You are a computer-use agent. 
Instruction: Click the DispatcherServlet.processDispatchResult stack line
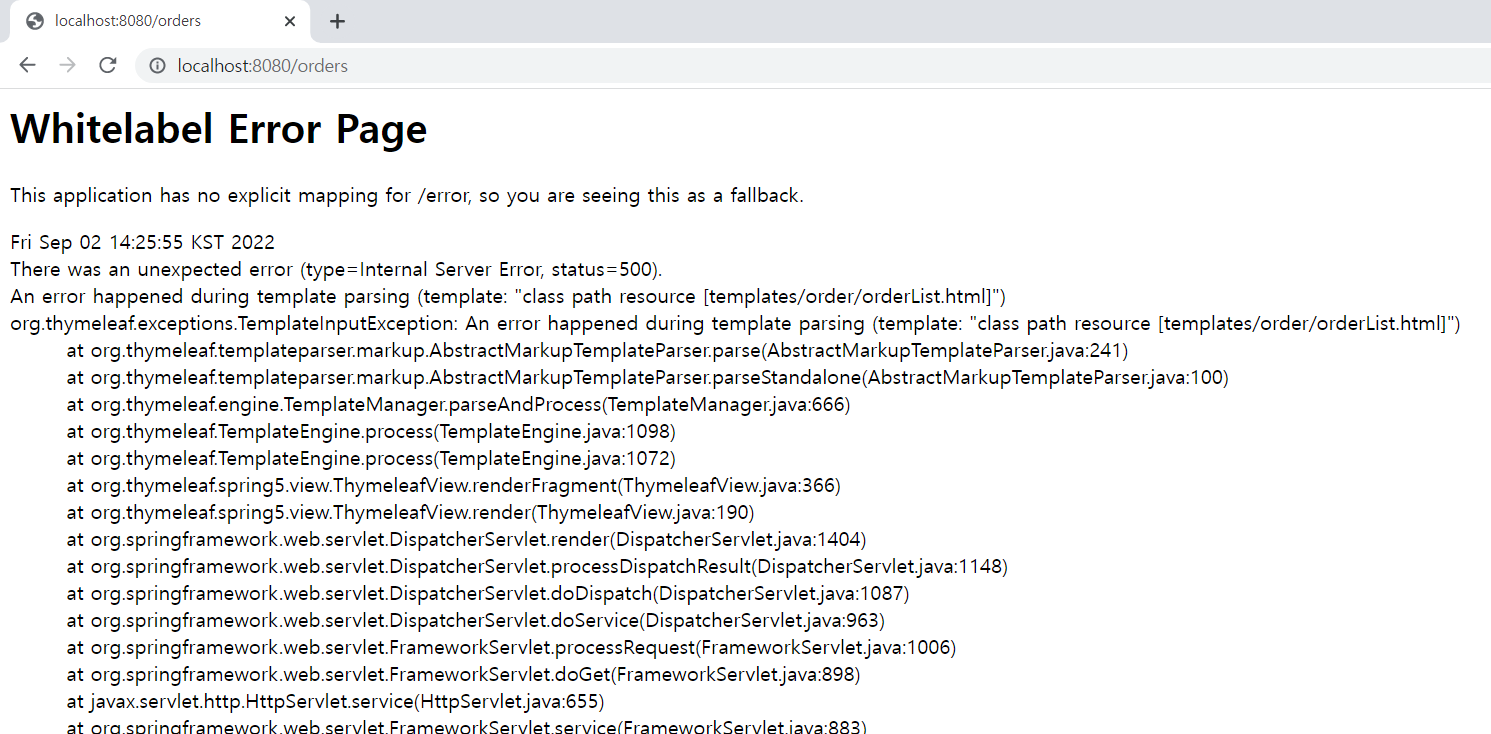point(537,567)
